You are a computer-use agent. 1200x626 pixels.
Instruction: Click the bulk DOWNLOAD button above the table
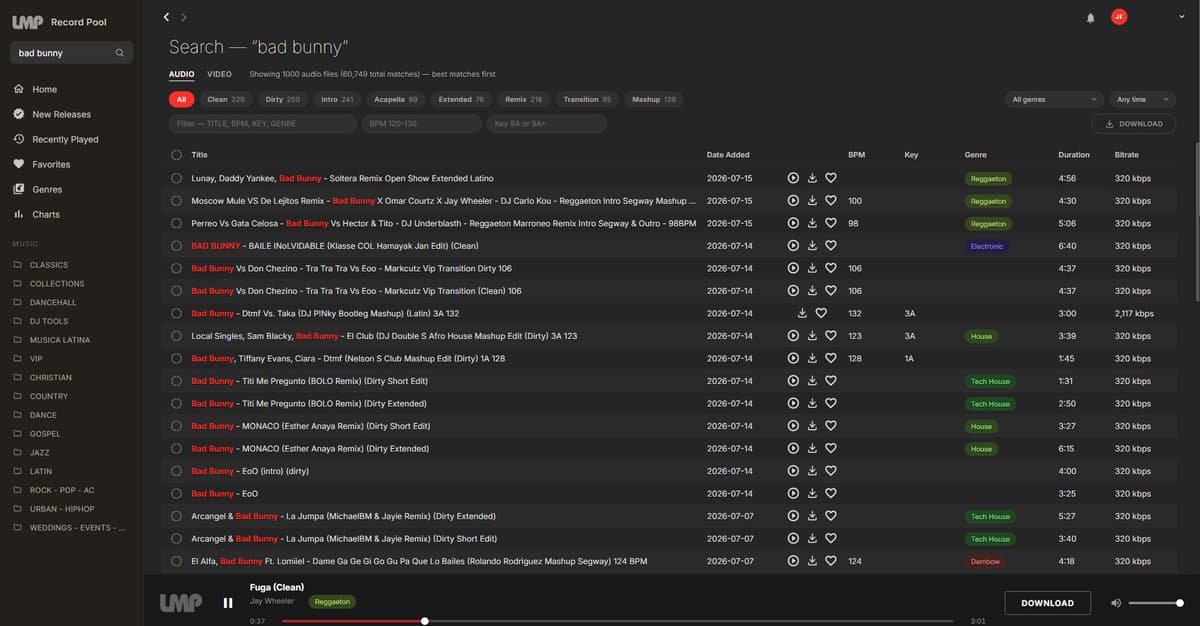(1134, 124)
